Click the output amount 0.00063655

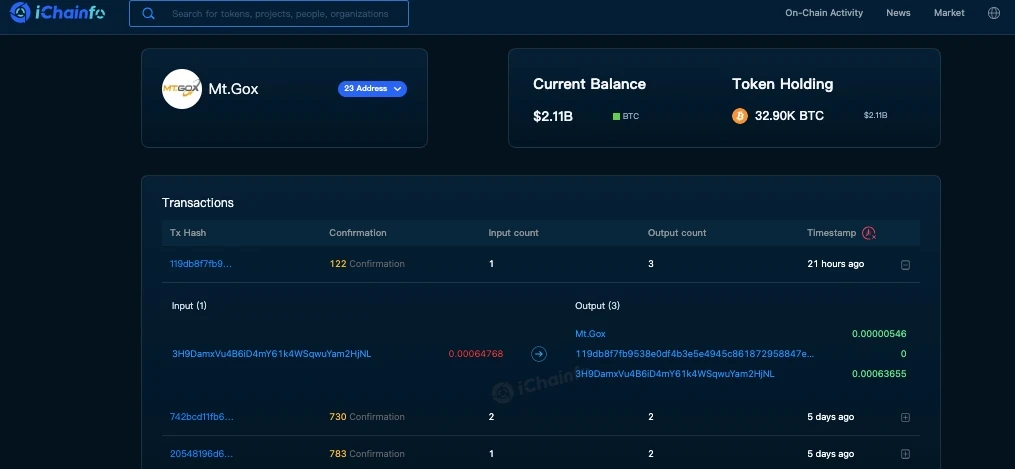(879, 374)
